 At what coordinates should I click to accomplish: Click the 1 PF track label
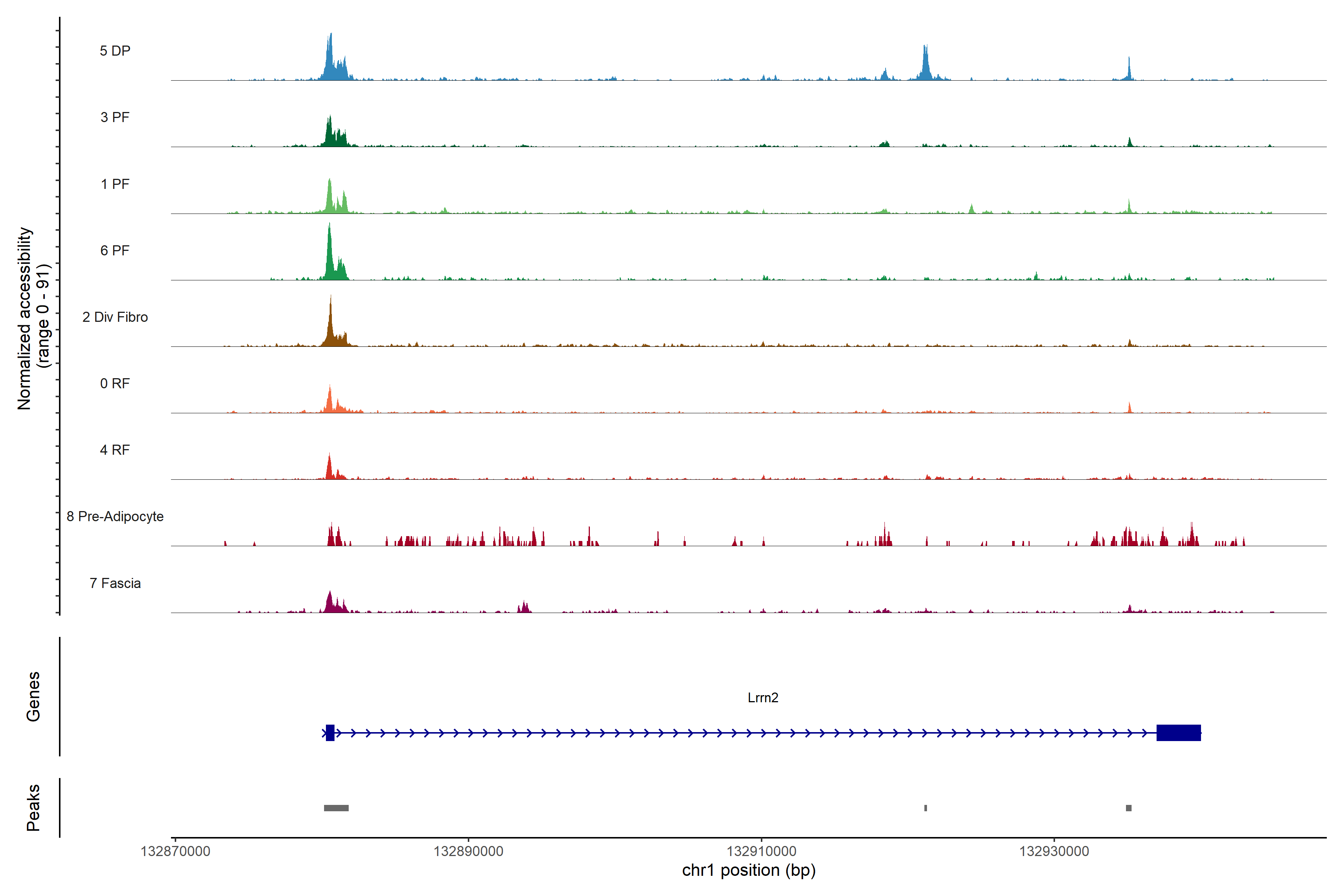point(115,184)
